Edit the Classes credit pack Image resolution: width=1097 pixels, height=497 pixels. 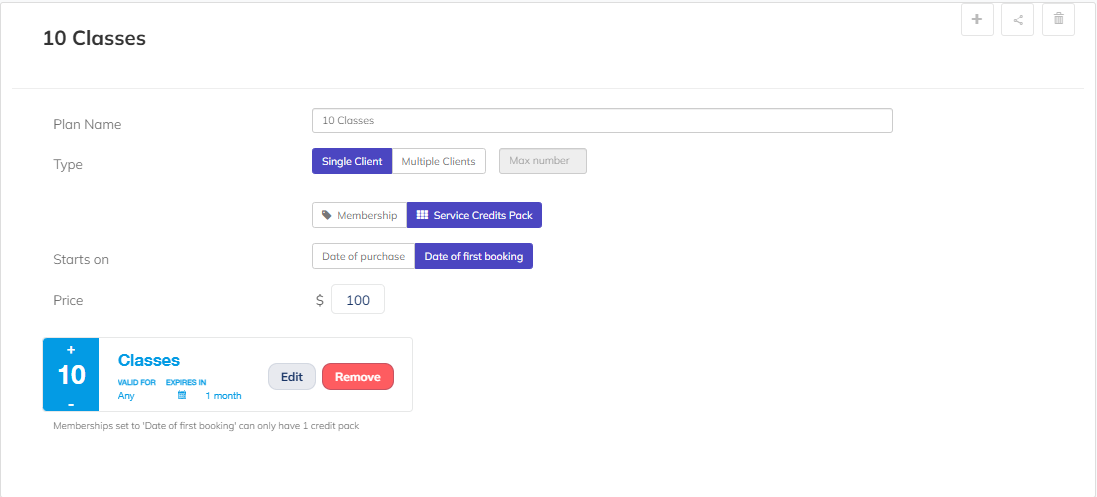[292, 377]
